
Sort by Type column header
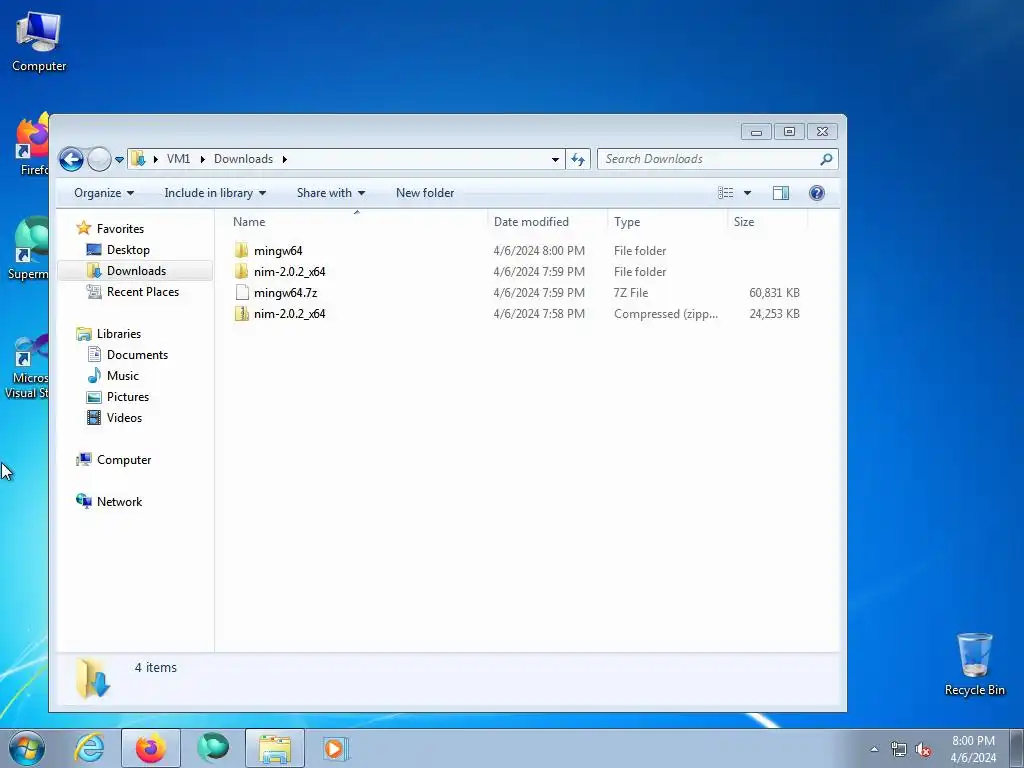(667, 222)
